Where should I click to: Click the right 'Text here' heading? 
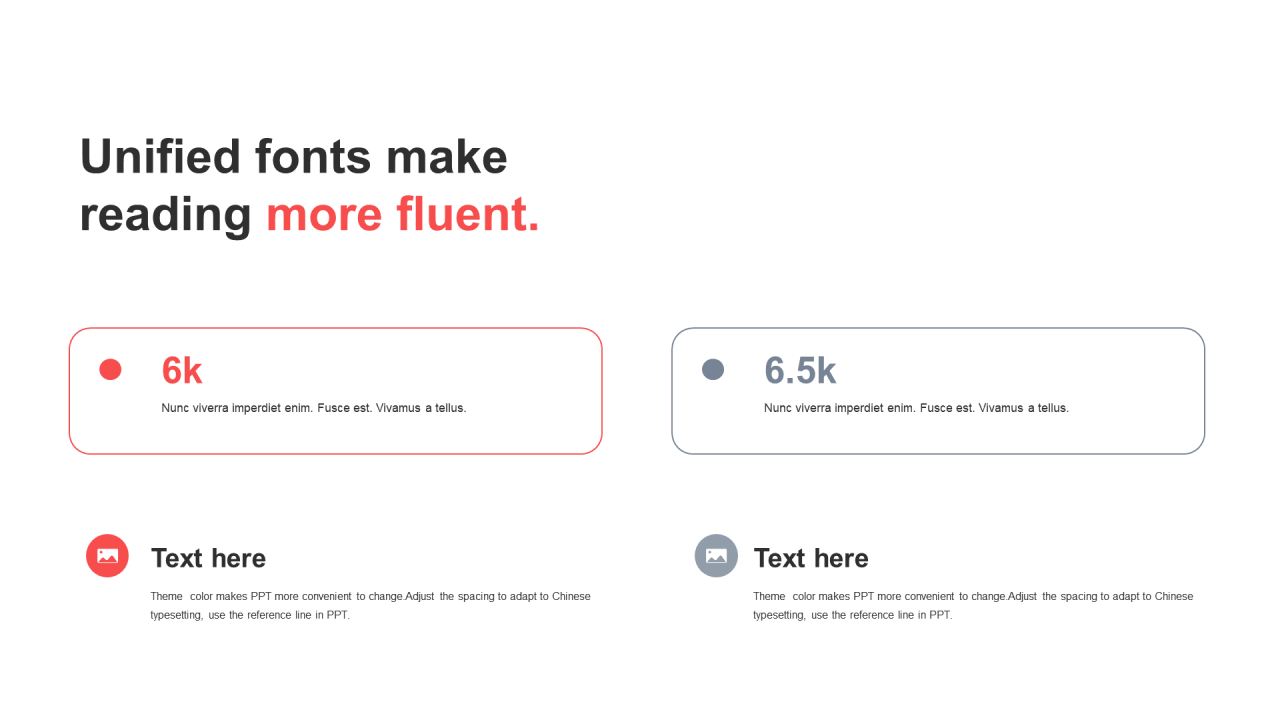(811, 558)
